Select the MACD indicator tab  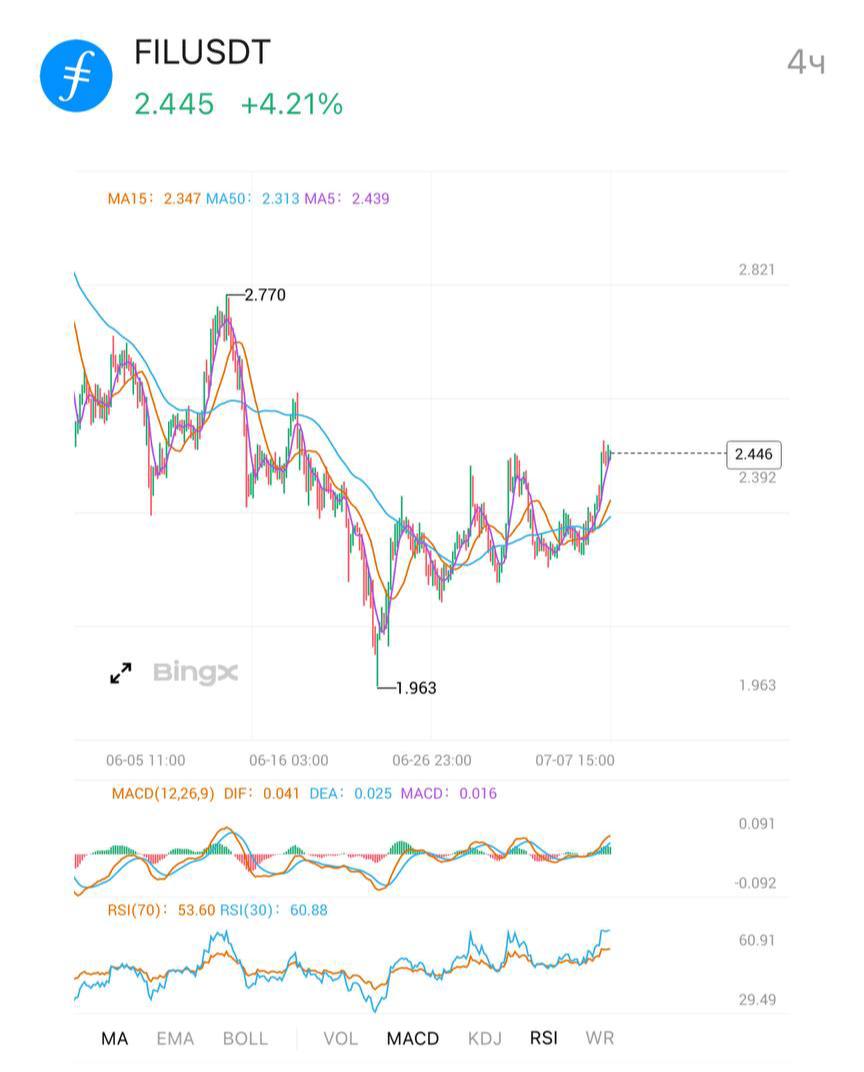click(412, 1038)
